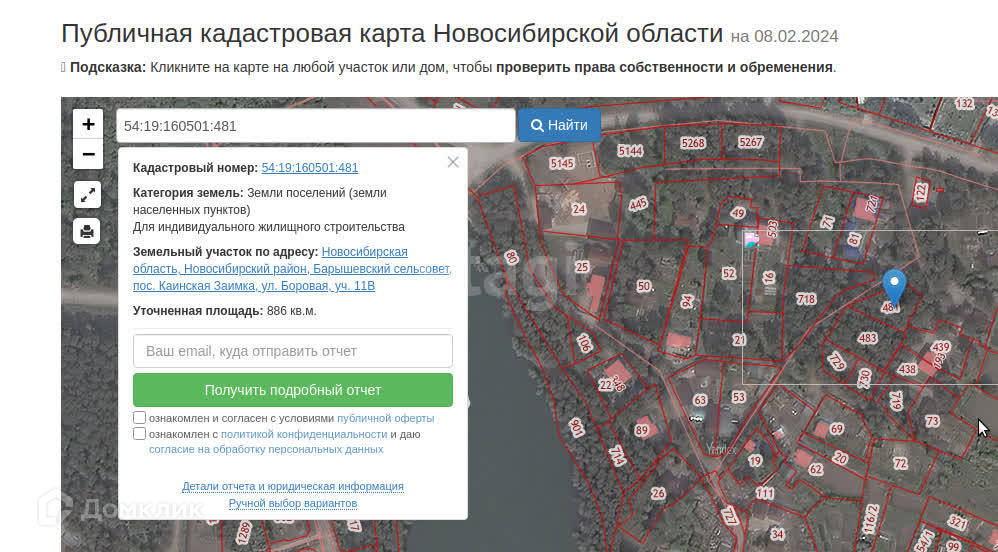Open Детали отчета и юридическая информация
Image resolution: width=998 pixels, height=552 pixels.
(293, 486)
